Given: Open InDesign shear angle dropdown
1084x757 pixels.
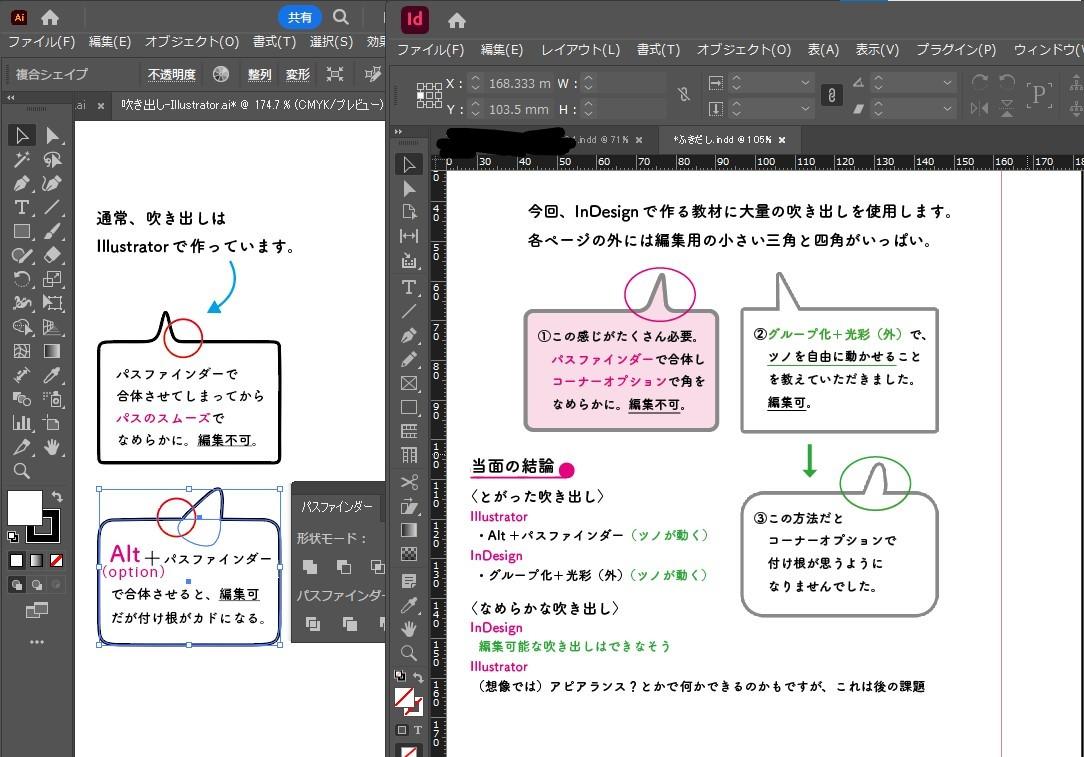Looking at the screenshot, I should (x=948, y=109).
